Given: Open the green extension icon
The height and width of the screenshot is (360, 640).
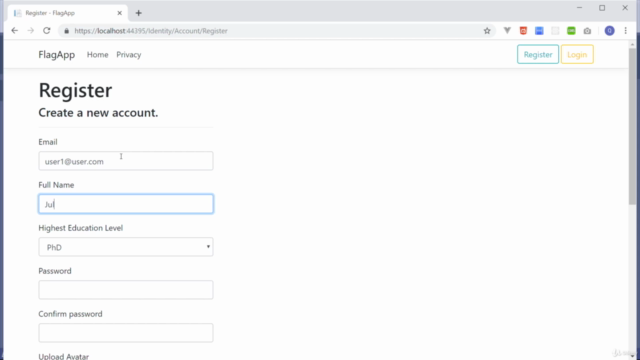Looking at the screenshot, I should (x=571, y=31).
